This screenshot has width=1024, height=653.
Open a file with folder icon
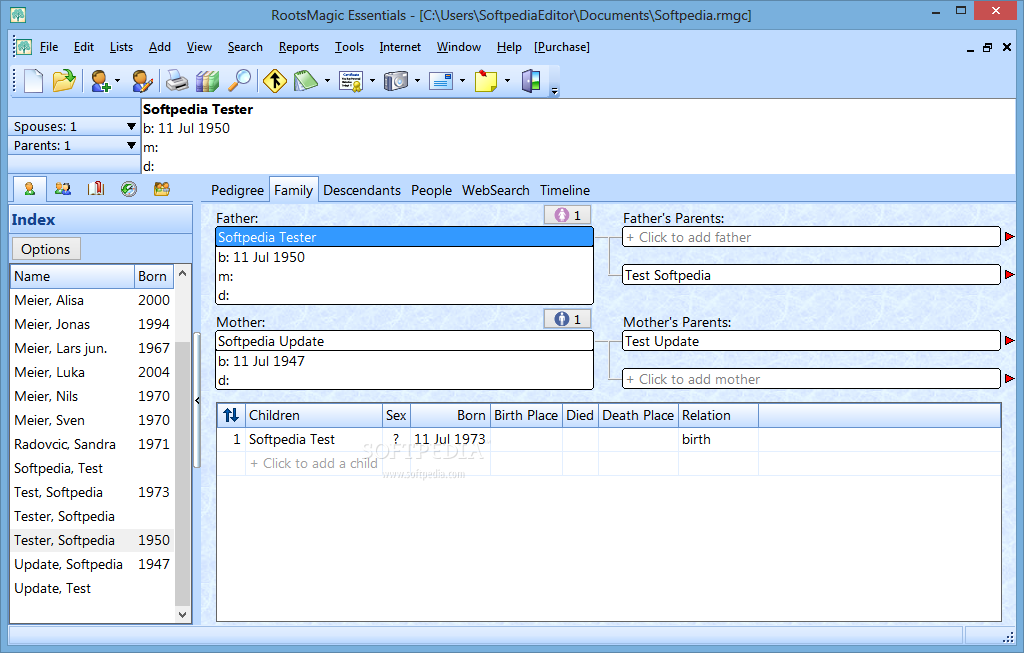(x=64, y=81)
